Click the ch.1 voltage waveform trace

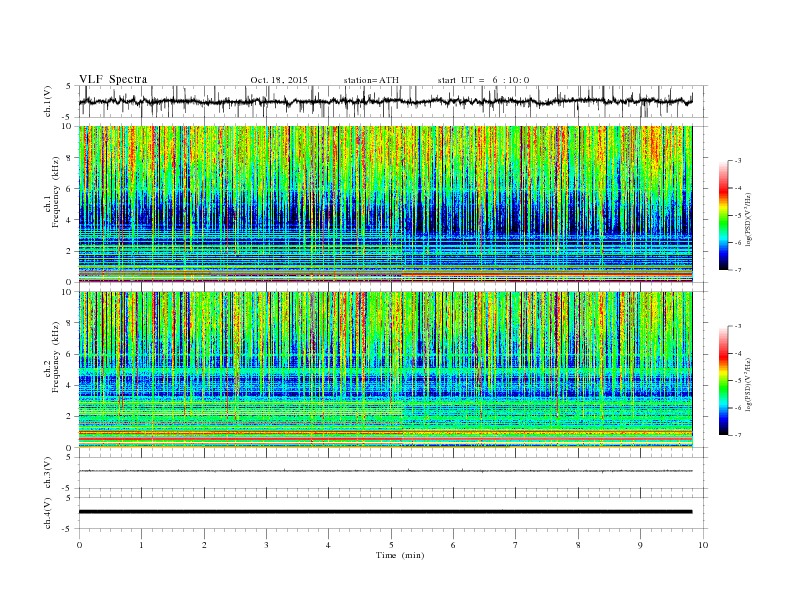click(x=385, y=101)
